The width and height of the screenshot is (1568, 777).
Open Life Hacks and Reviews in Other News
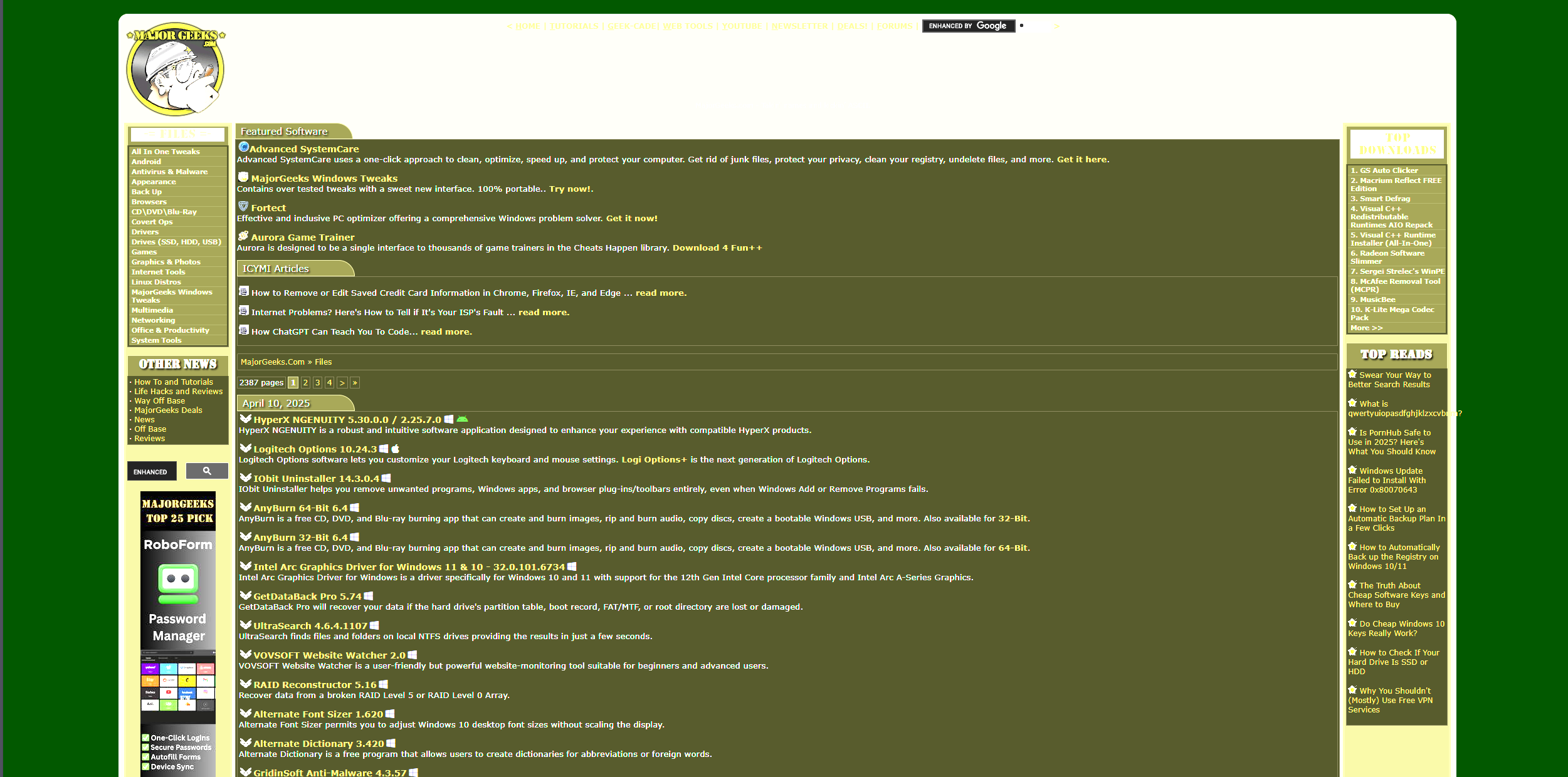(x=178, y=392)
